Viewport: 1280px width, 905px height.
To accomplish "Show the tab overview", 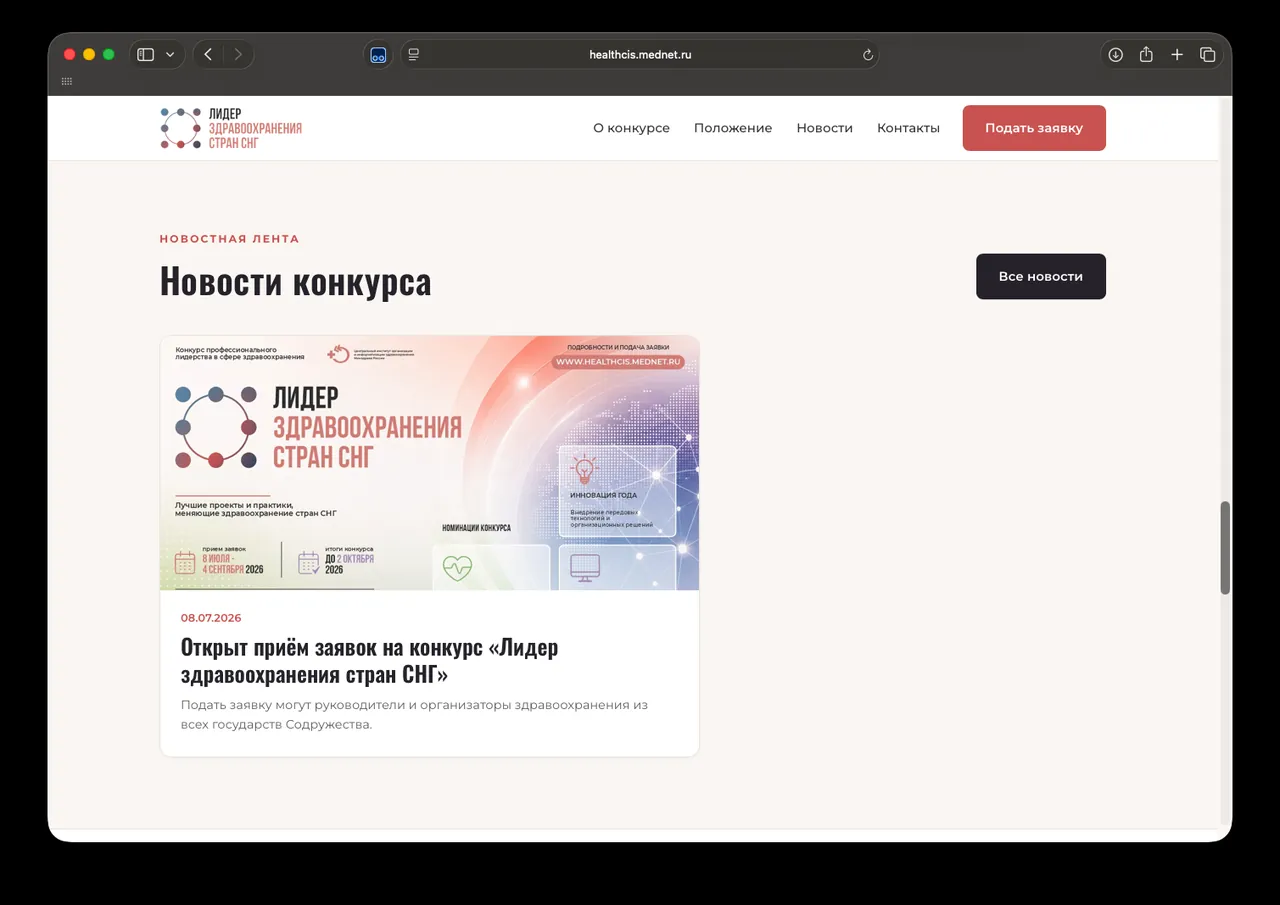I will [x=1207, y=55].
